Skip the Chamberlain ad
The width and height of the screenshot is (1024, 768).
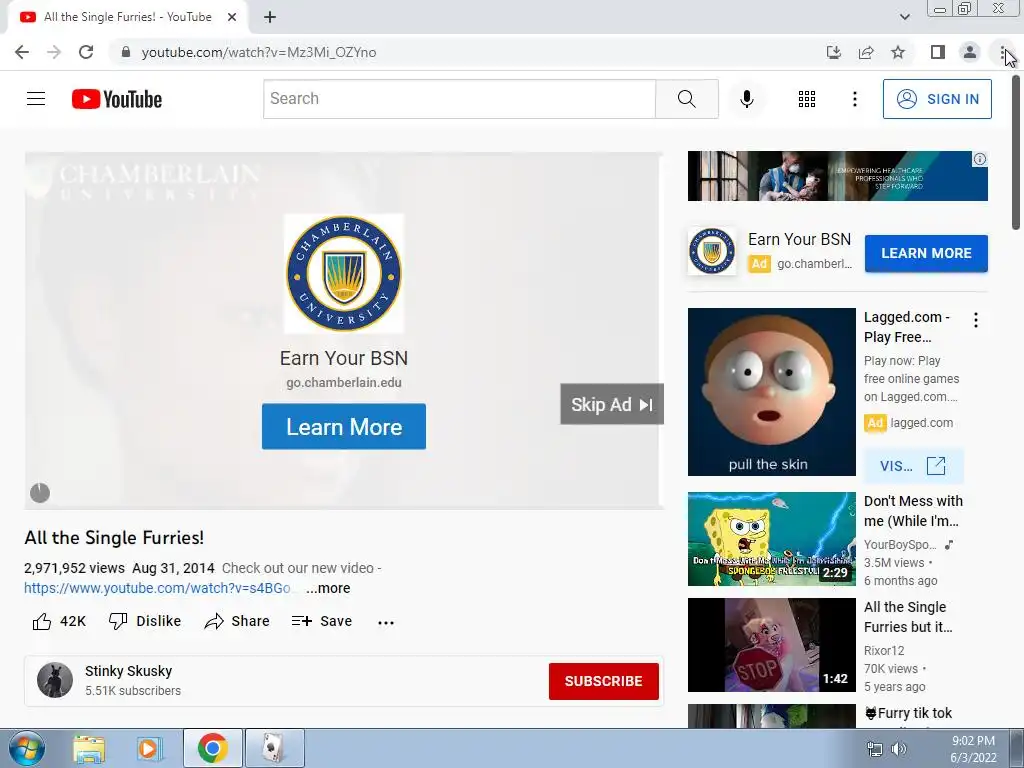coord(612,404)
